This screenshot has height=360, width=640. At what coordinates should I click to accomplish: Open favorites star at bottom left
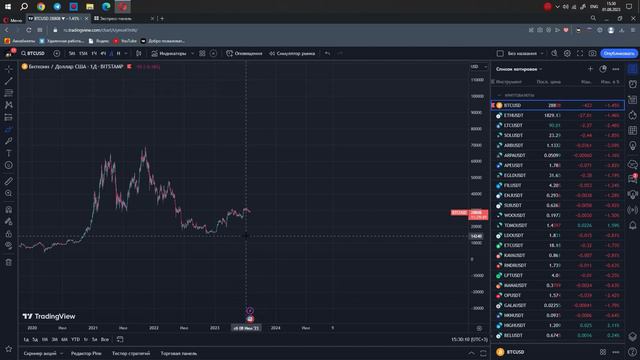pos(9,349)
